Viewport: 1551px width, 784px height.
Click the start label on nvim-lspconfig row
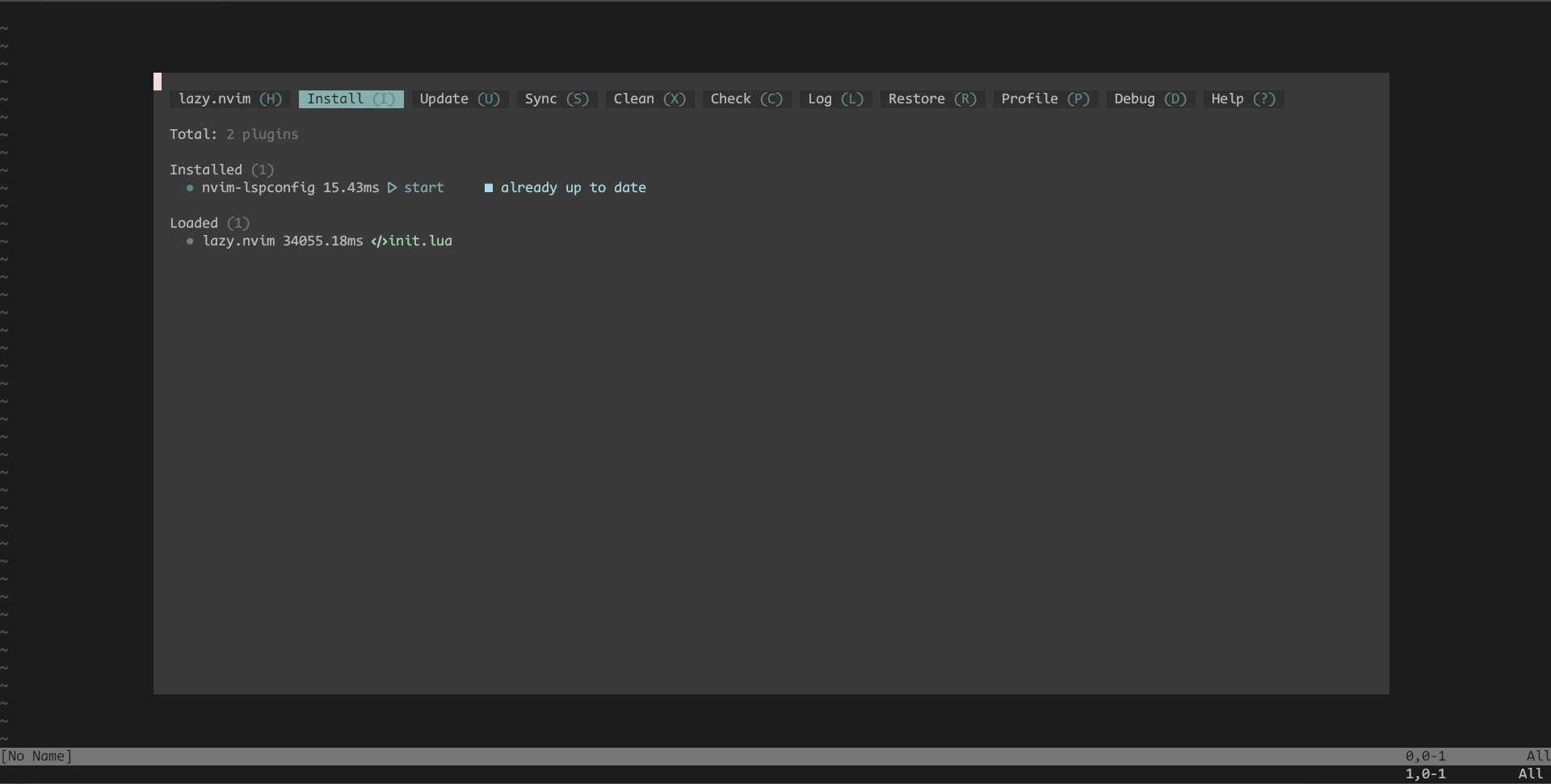click(x=424, y=187)
